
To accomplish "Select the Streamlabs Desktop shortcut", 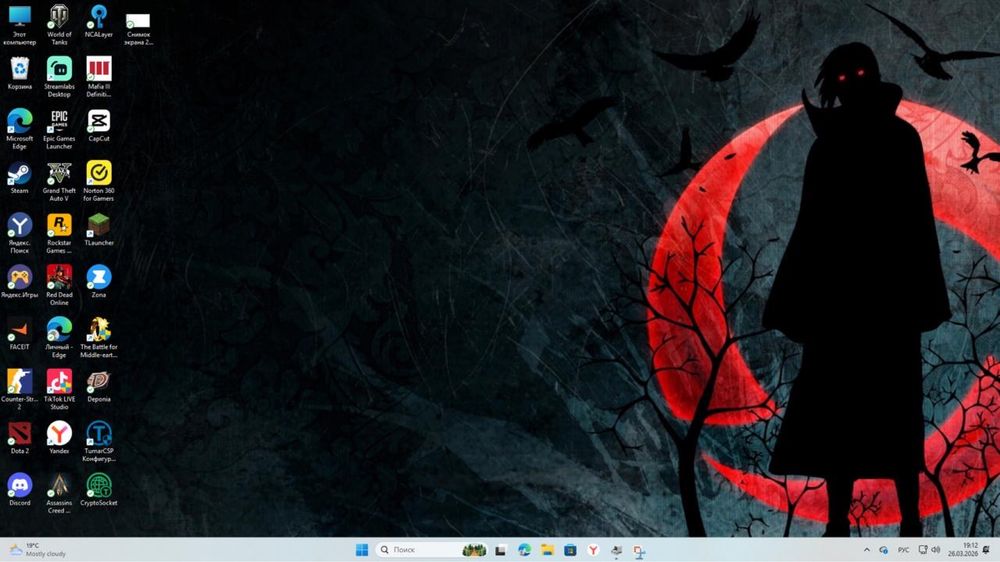I will coord(59,77).
